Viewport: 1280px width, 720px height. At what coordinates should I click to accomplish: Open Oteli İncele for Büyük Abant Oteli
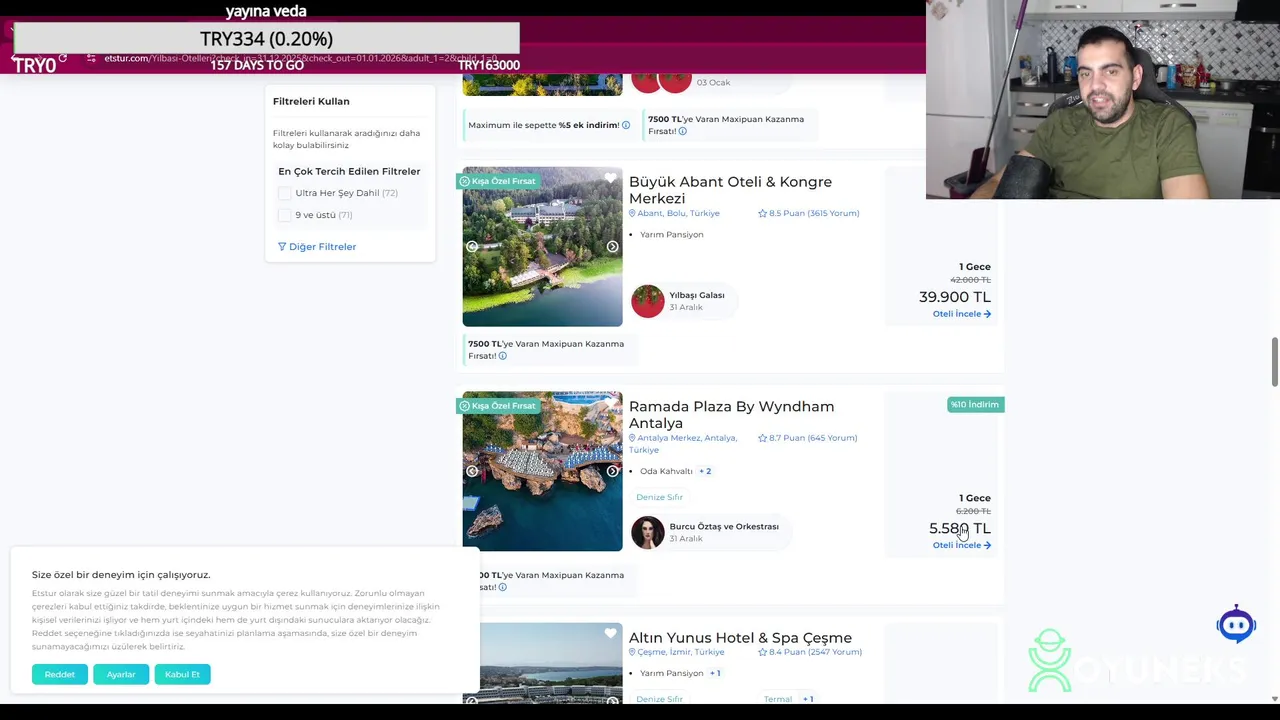tap(962, 314)
